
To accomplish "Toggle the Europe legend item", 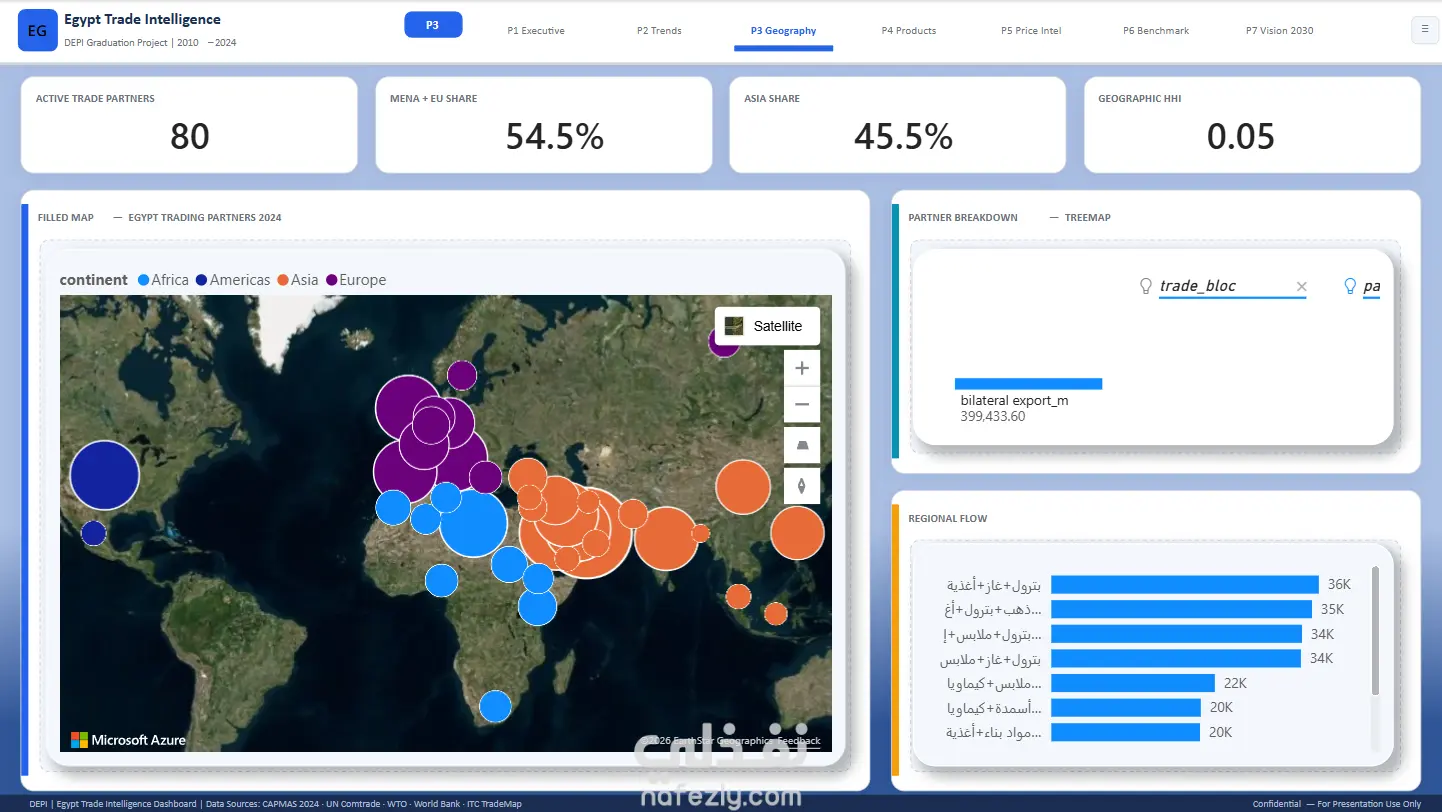I will point(355,280).
